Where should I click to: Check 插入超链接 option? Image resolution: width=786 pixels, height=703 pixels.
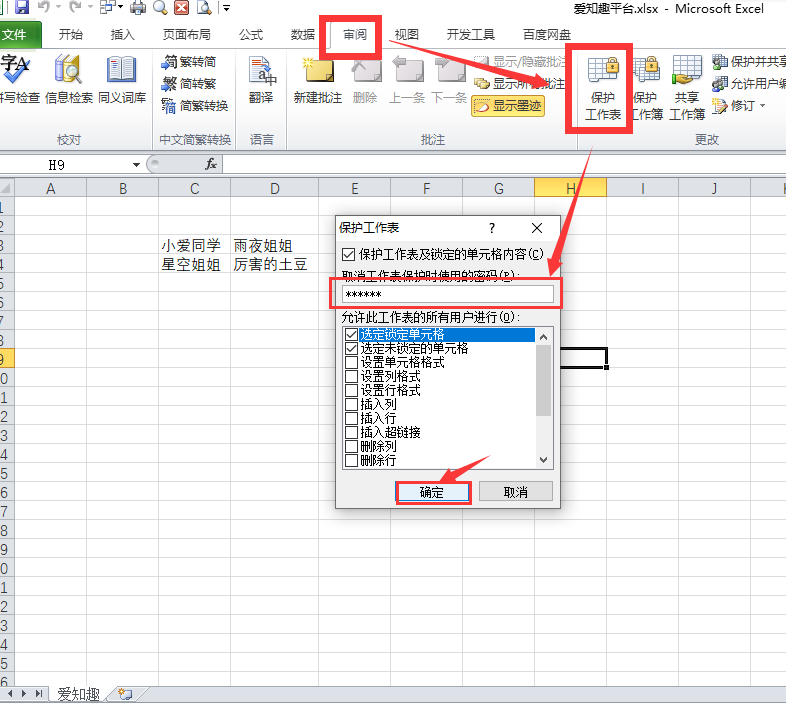pos(351,432)
